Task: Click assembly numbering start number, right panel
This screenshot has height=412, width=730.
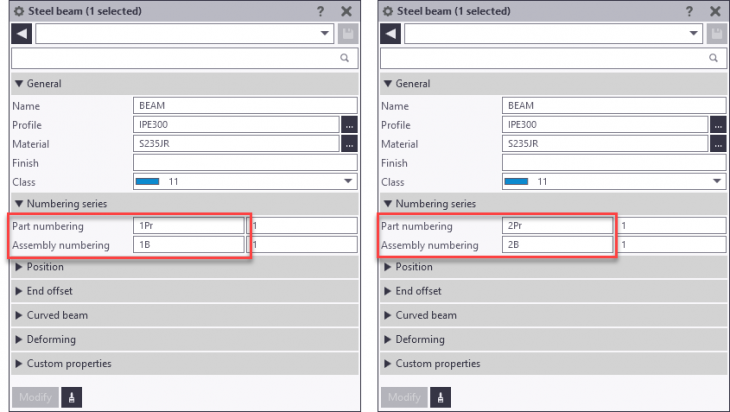Action: pyautogui.click(x=671, y=245)
